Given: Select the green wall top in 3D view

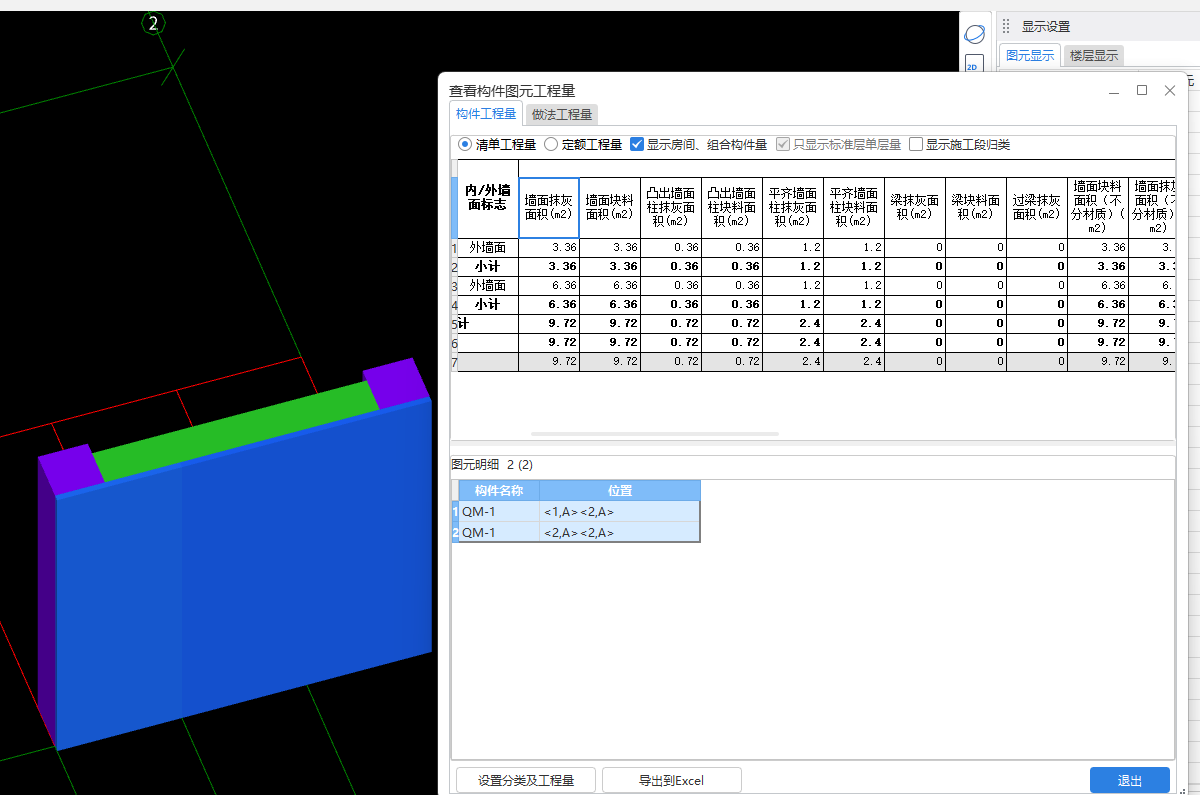Looking at the screenshot, I should pyautogui.click(x=236, y=430).
